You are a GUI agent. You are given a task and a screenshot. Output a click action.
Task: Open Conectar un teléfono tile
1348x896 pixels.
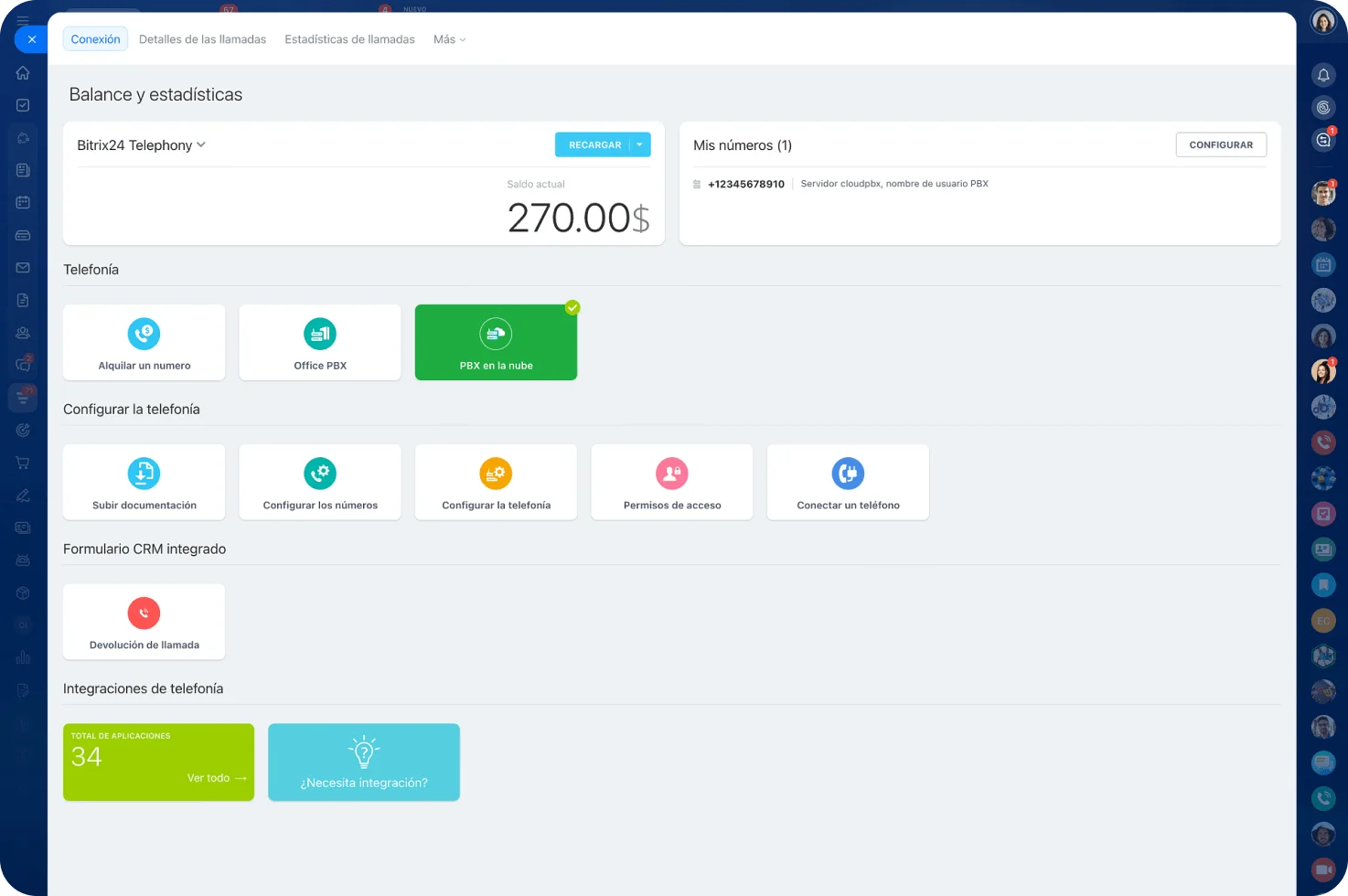[x=847, y=483]
